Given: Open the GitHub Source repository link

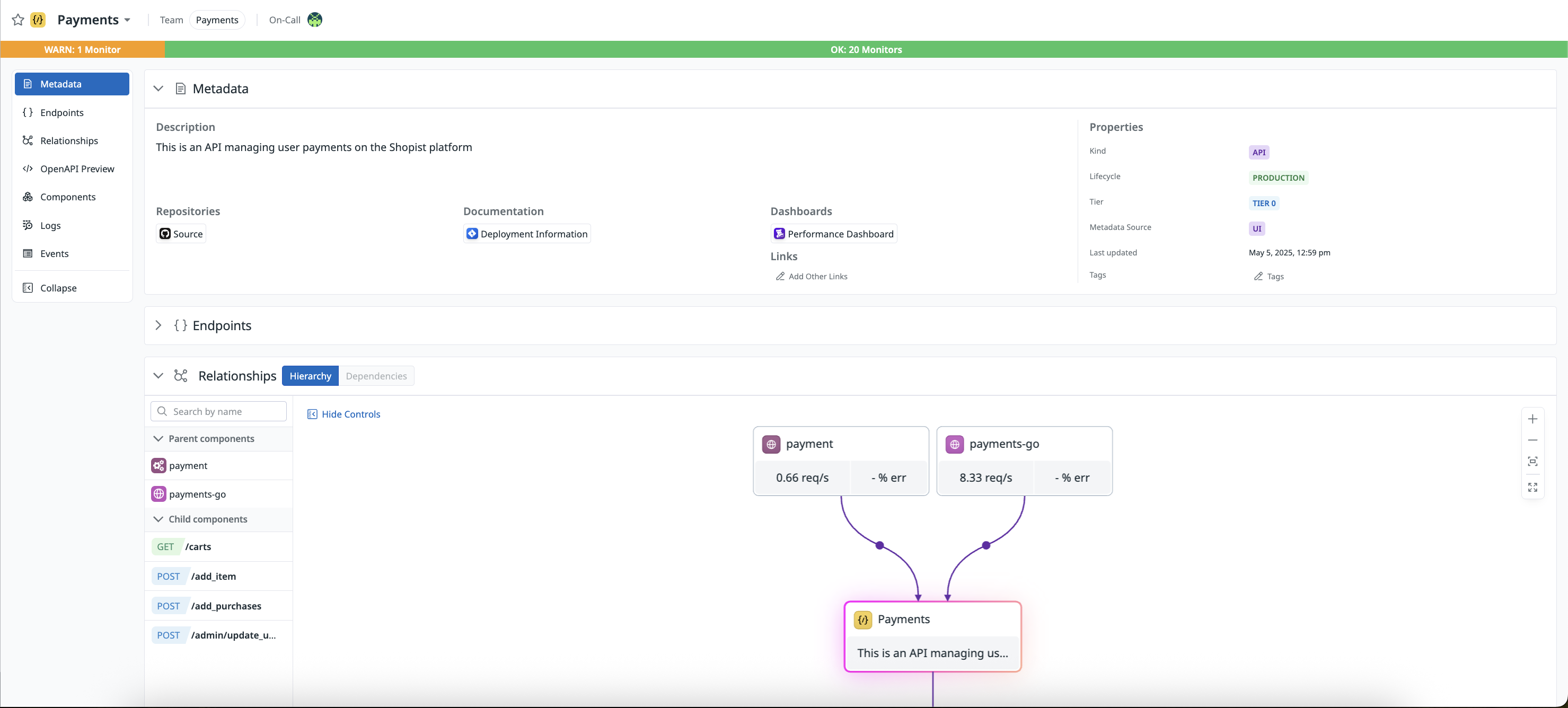Looking at the screenshot, I should point(181,234).
